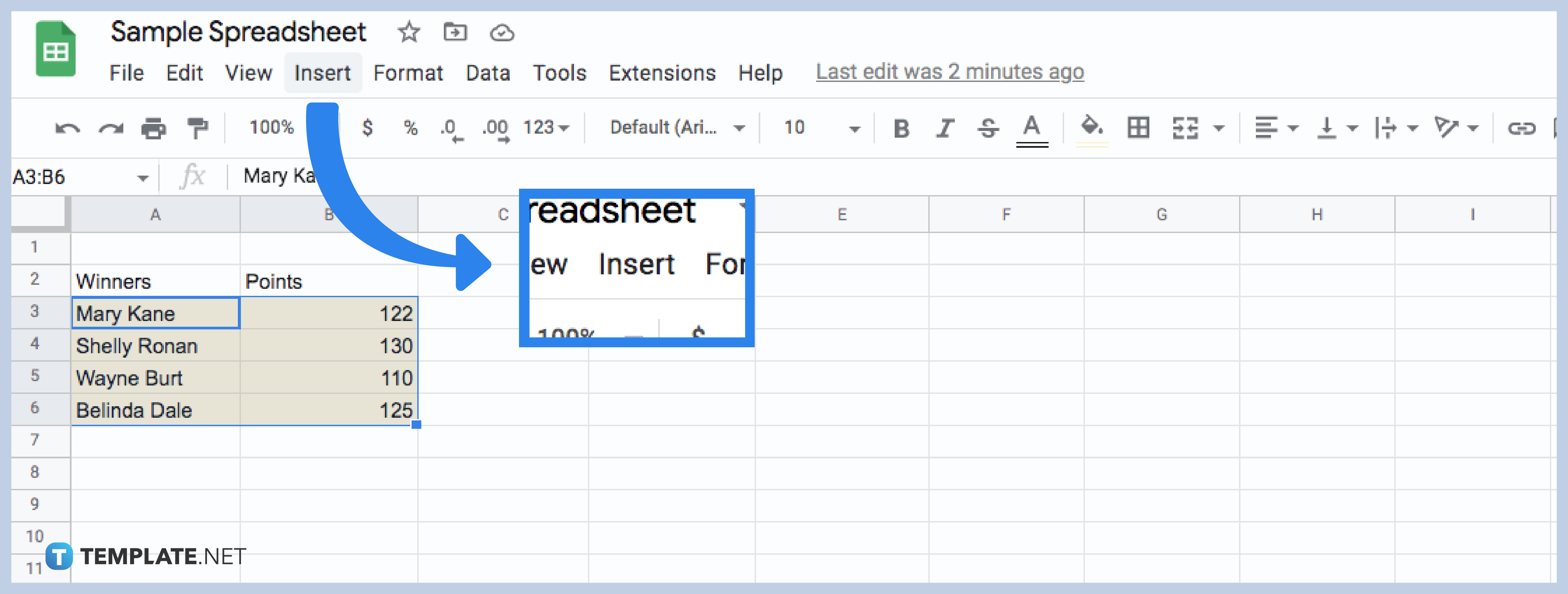The height and width of the screenshot is (594, 1568).
Task: Toggle italic formatting
Action: click(945, 128)
